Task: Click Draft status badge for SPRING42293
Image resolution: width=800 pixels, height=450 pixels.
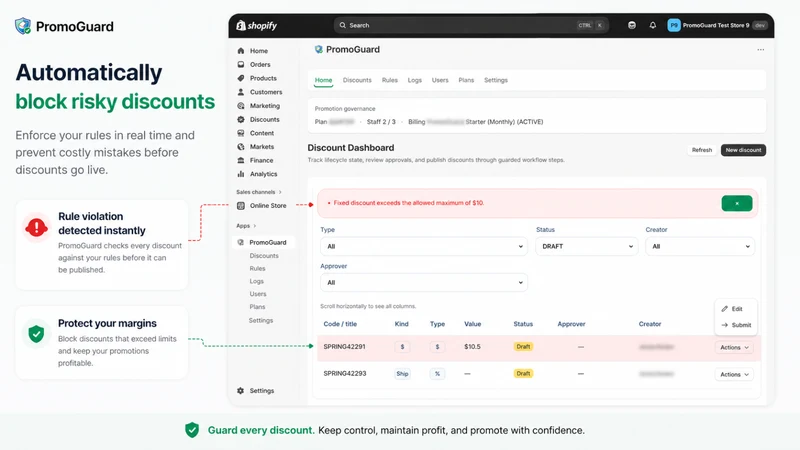Action: pos(523,374)
